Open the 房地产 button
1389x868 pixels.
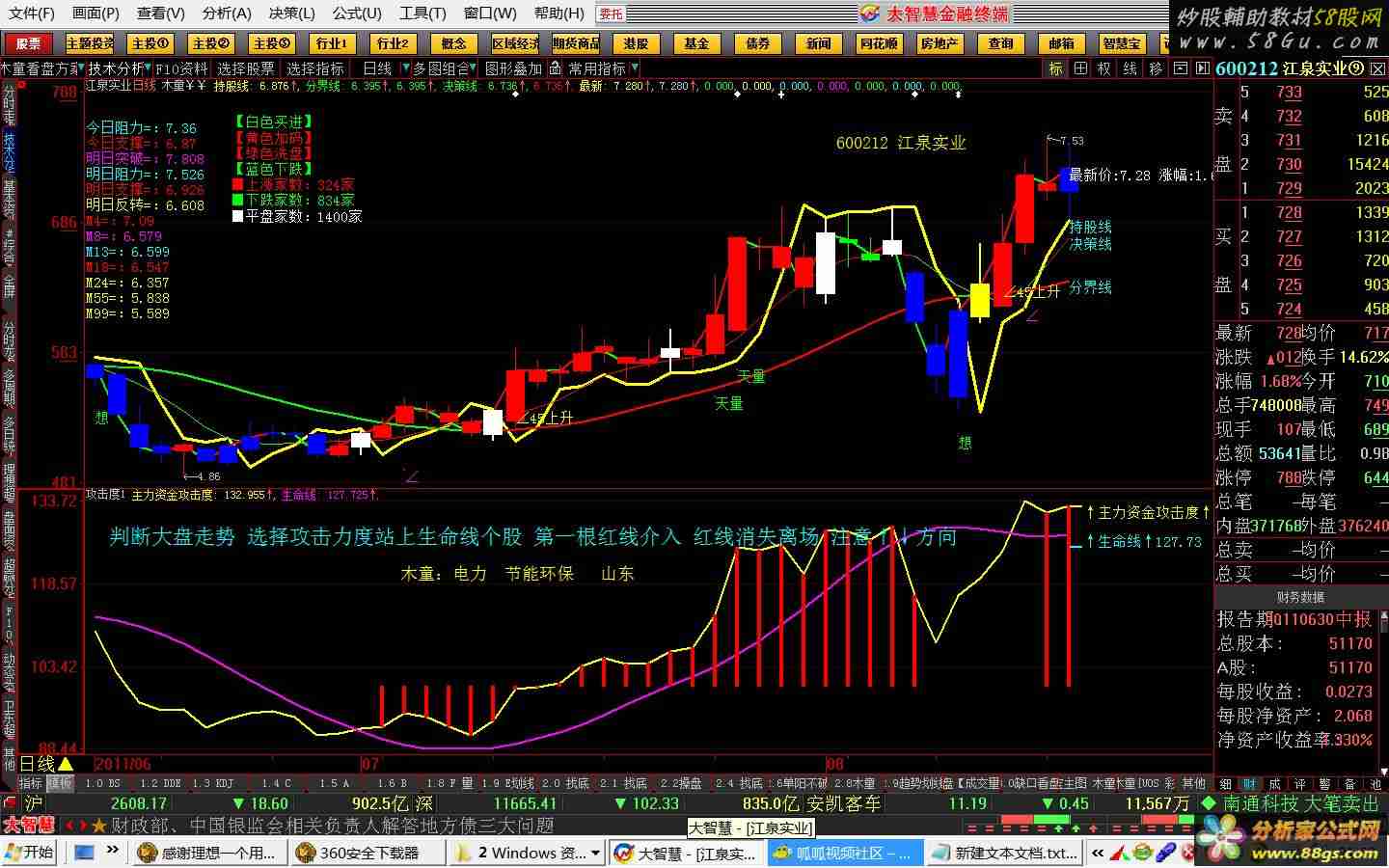(x=940, y=43)
